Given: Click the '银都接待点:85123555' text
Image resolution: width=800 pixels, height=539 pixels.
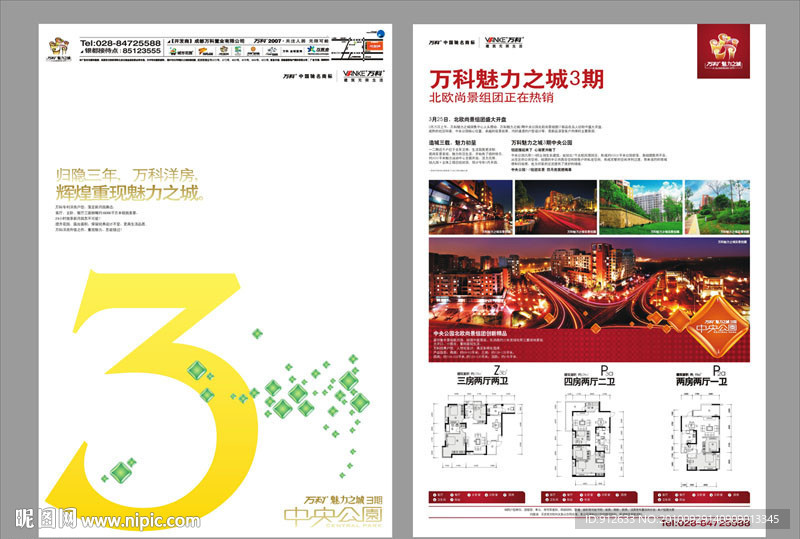Looking at the screenshot, I should (x=120, y=51).
